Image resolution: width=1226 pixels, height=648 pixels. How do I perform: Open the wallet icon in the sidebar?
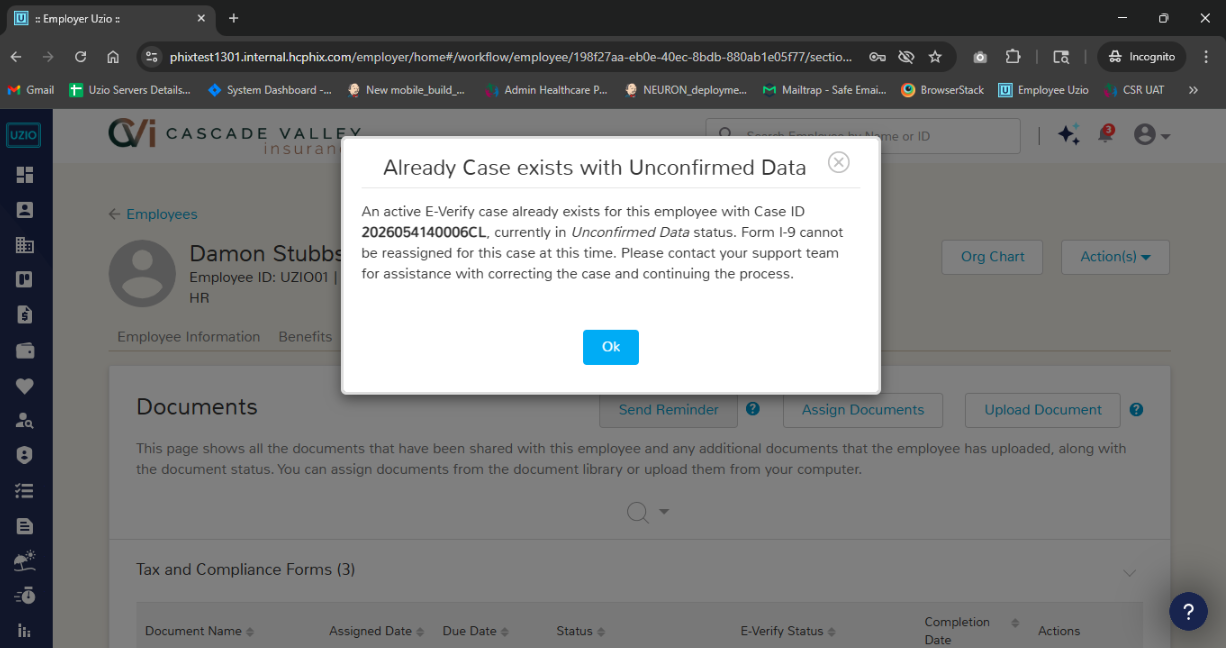pos(25,350)
